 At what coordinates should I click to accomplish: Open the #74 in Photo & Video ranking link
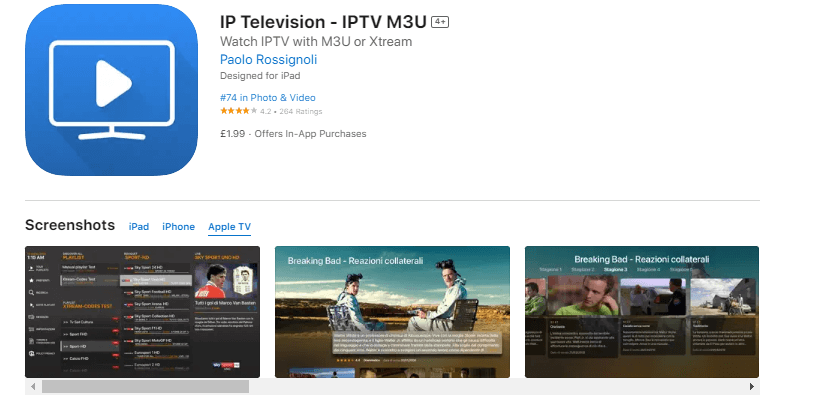(x=268, y=97)
